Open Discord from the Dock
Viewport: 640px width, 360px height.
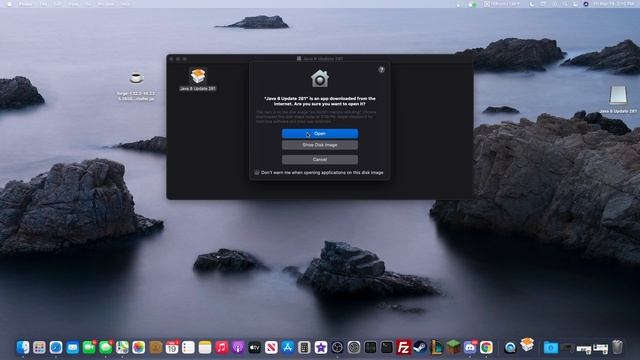470,347
